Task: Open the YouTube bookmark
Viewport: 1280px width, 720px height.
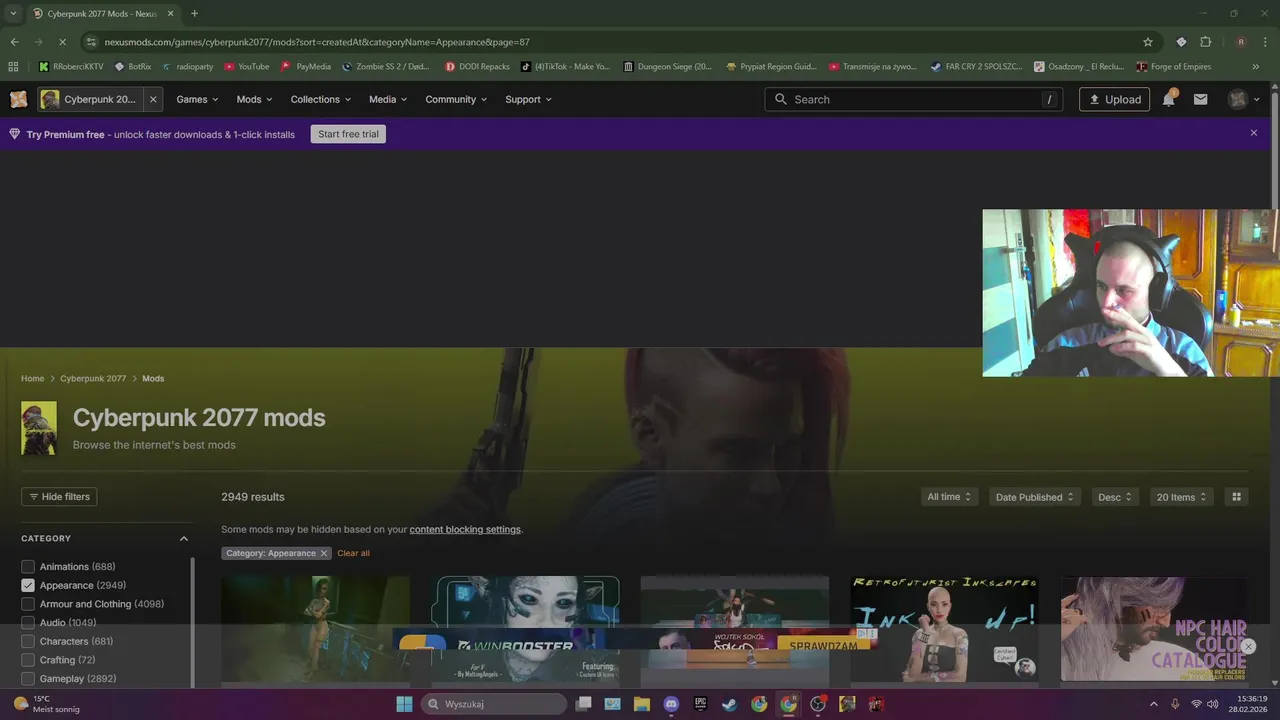Action: [x=246, y=66]
